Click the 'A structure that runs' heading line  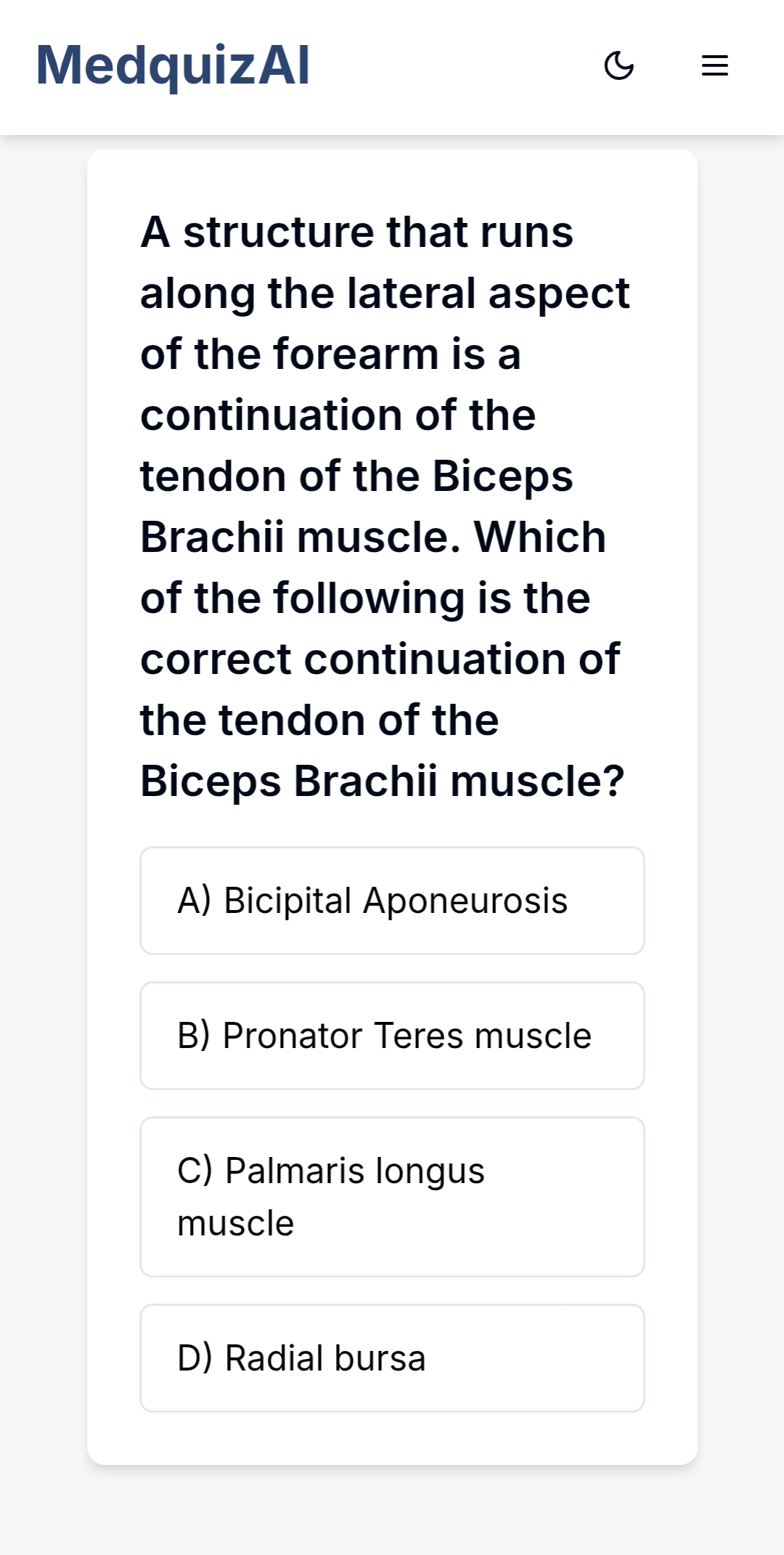pos(356,232)
